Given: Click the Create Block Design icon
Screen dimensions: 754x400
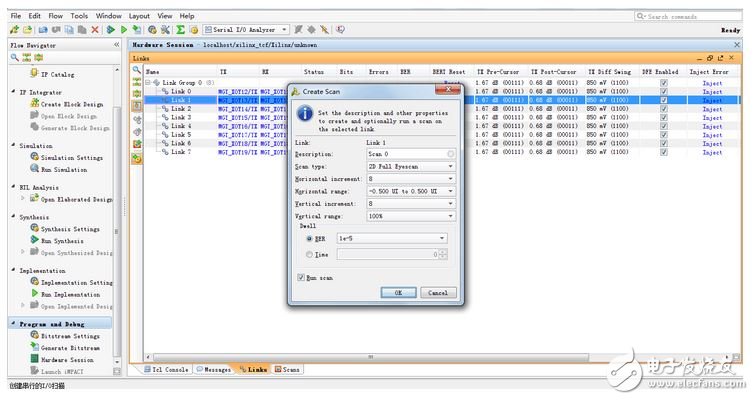Looking at the screenshot, I should tap(34, 104).
